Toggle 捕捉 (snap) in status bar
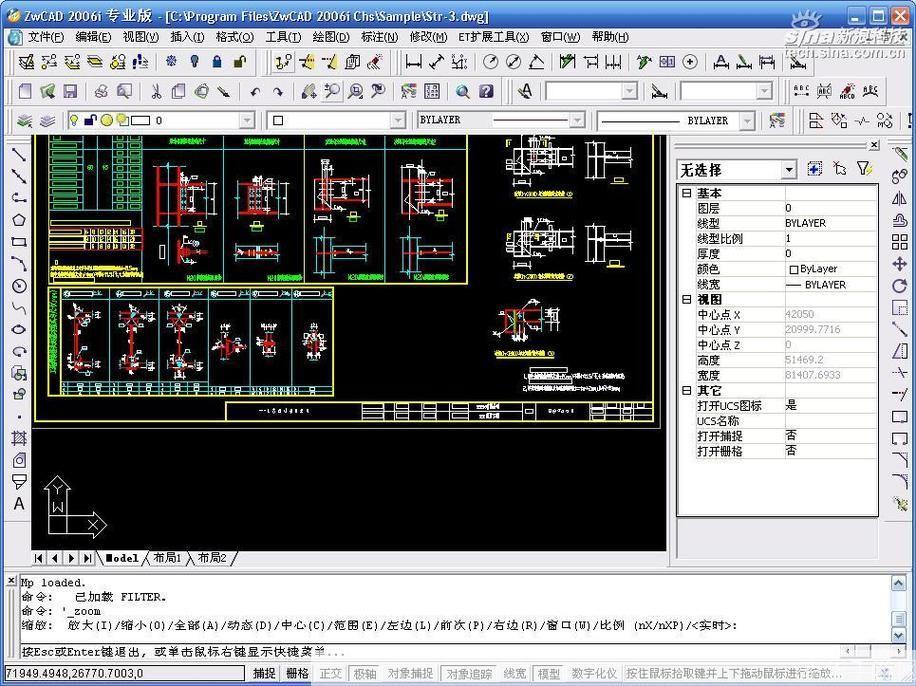Image resolution: width=916 pixels, height=686 pixels. coord(264,674)
